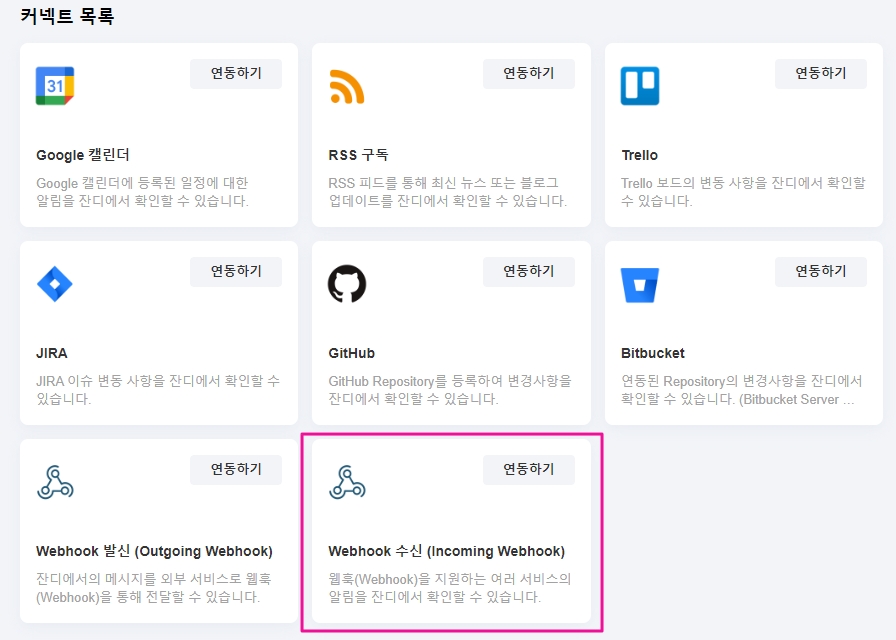This screenshot has height=640, width=896.
Task: Open the Webhook 수신 (Incoming Webhook) title
Action: coord(446,551)
